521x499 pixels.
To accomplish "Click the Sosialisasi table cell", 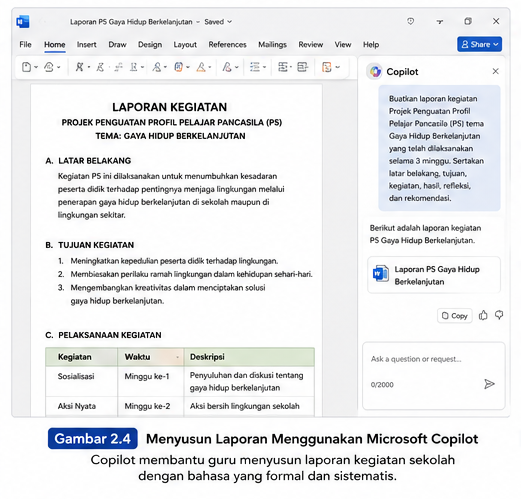I will tap(81, 381).
